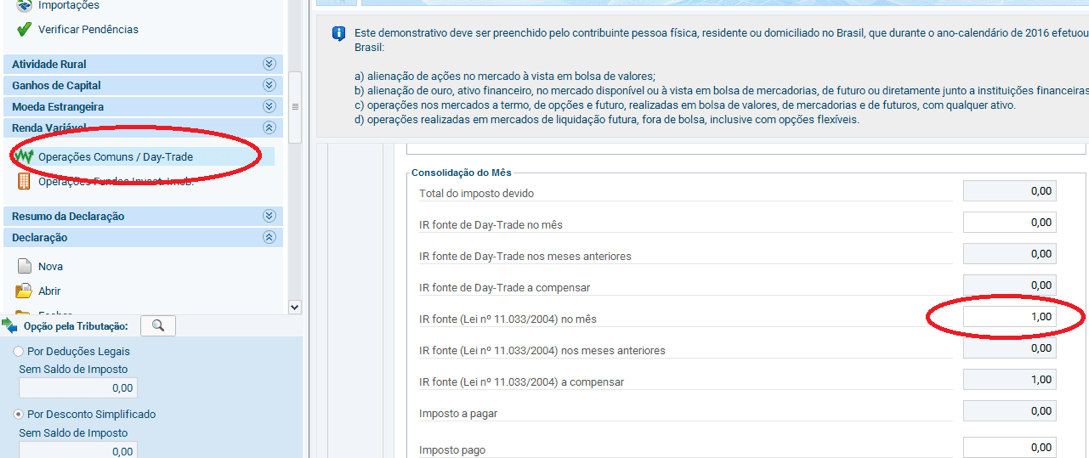Click the IR fonte (Lei 11.033/2004) no mês field
This screenshot has width=1089, height=458.
[1009, 317]
